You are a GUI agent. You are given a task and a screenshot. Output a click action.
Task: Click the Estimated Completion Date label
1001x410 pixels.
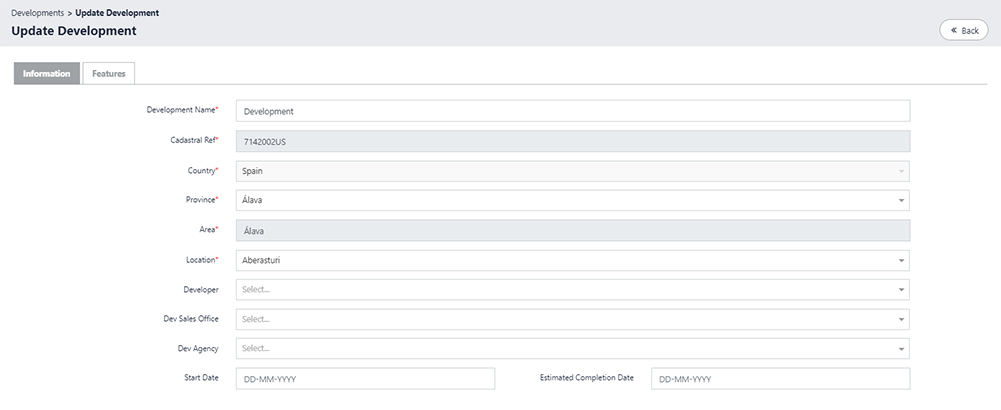tap(587, 377)
